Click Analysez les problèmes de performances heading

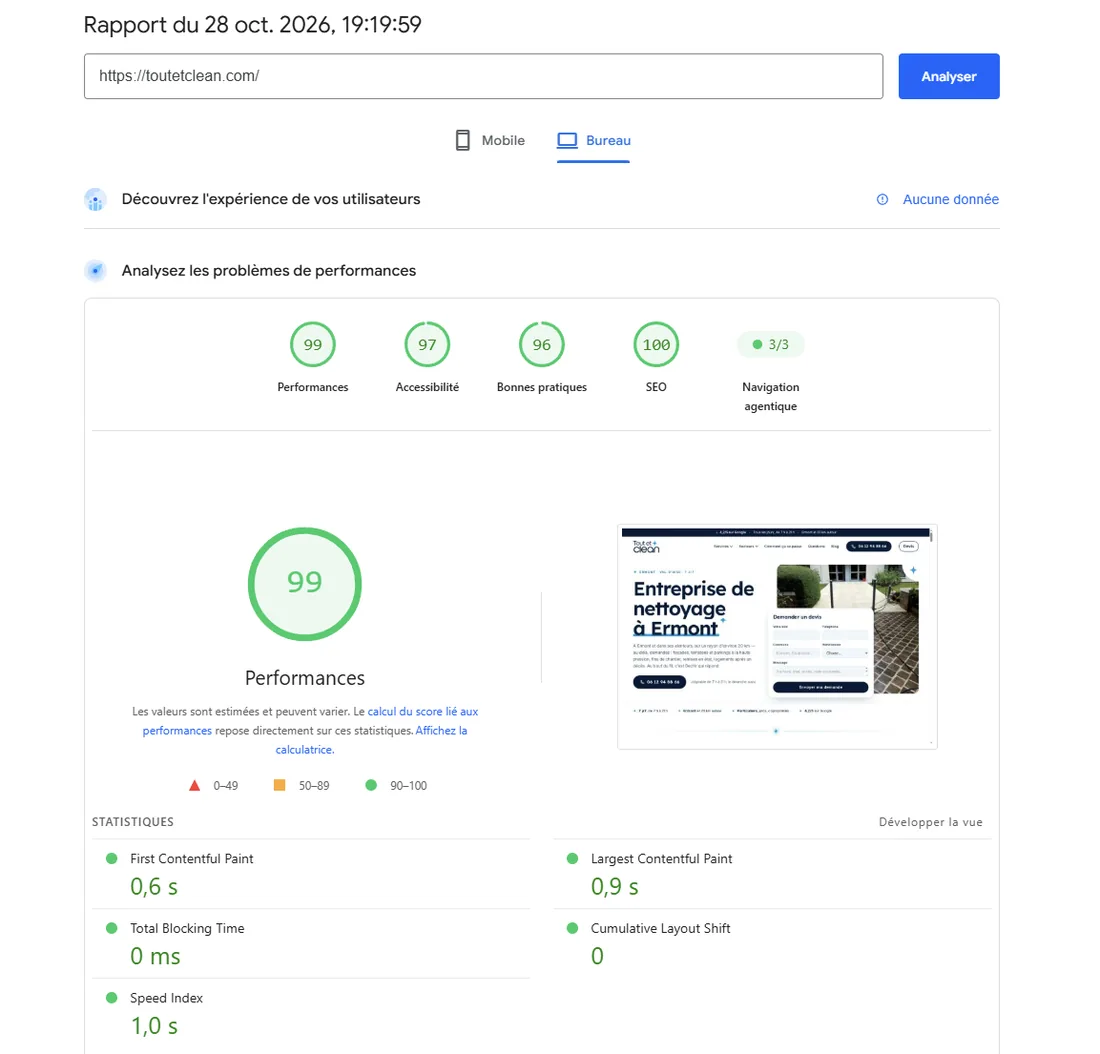tap(269, 271)
